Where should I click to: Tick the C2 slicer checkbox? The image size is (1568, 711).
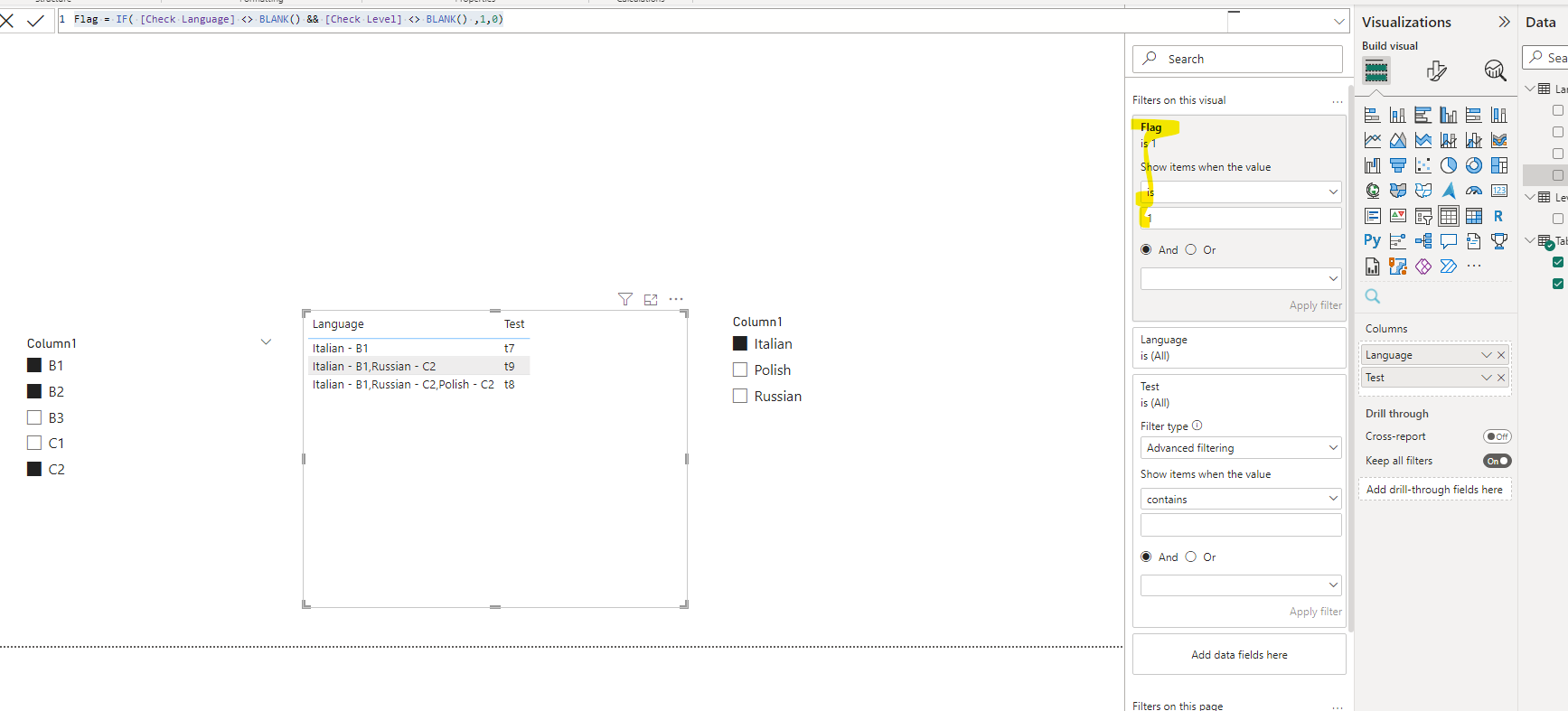click(x=34, y=469)
